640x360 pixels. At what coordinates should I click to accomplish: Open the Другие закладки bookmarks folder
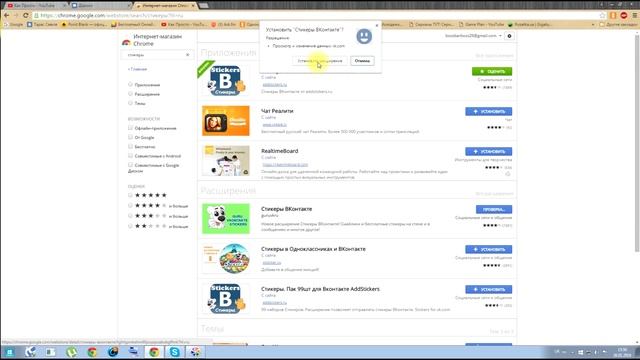(x=618, y=24)
